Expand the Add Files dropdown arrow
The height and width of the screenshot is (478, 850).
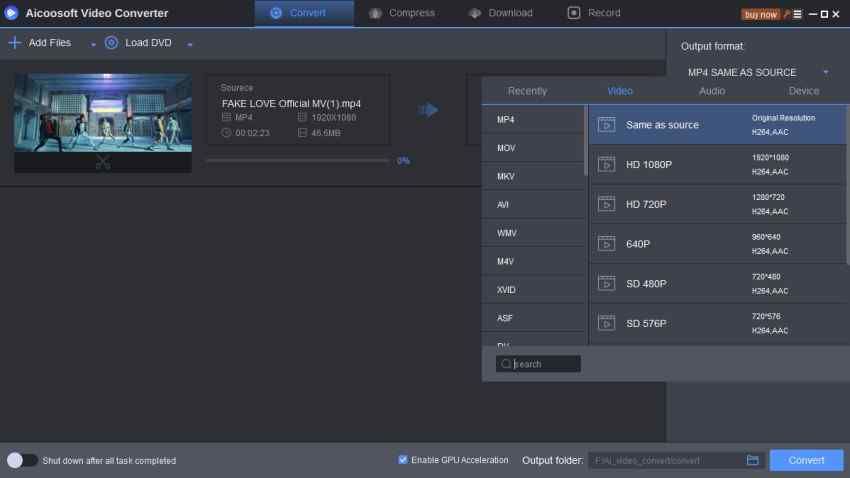pos(94,44)
